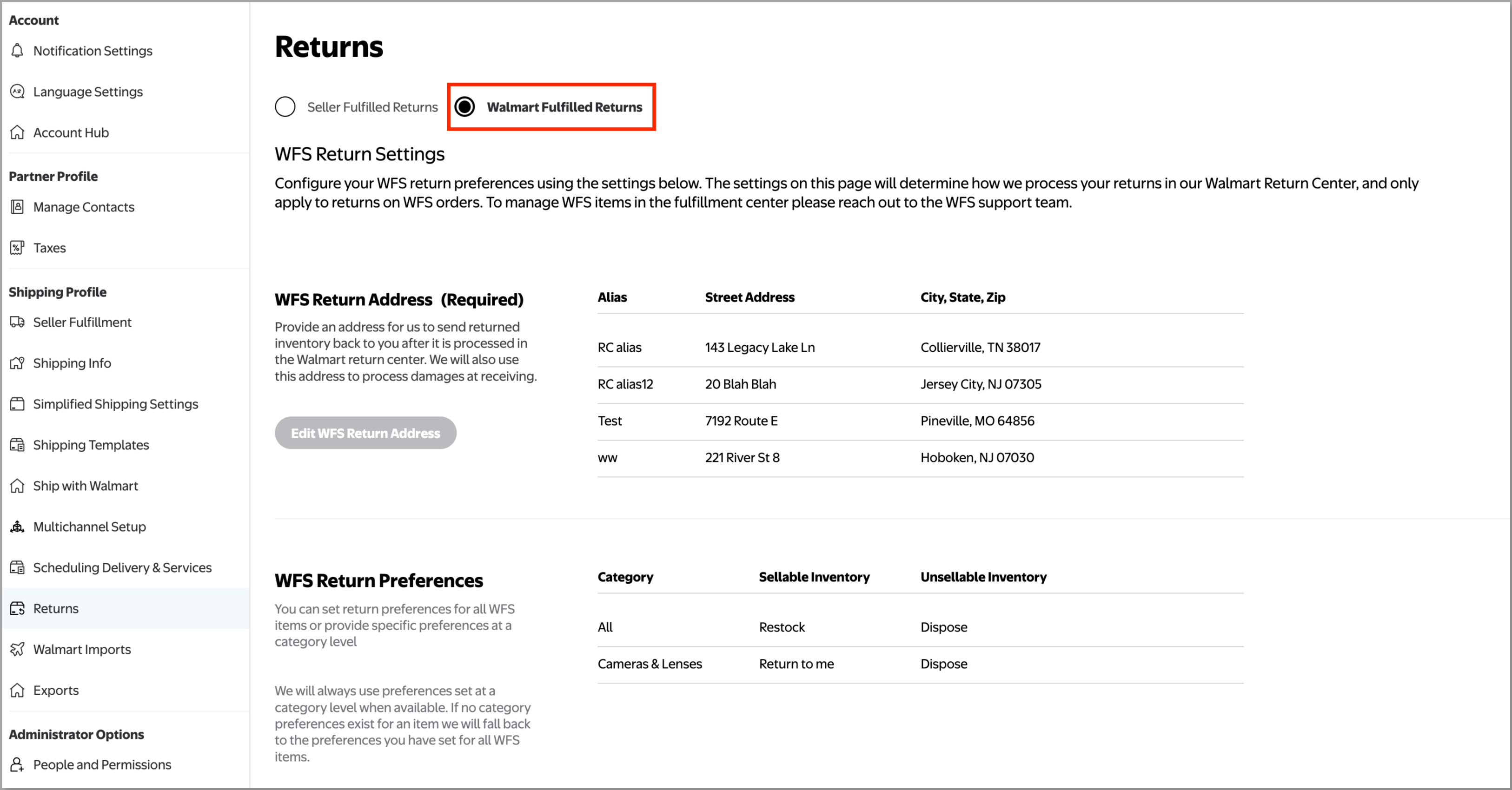1512x790 pixels.
Task: Click 'Collierville, TN 38017' cell
Action: (980, 347)
